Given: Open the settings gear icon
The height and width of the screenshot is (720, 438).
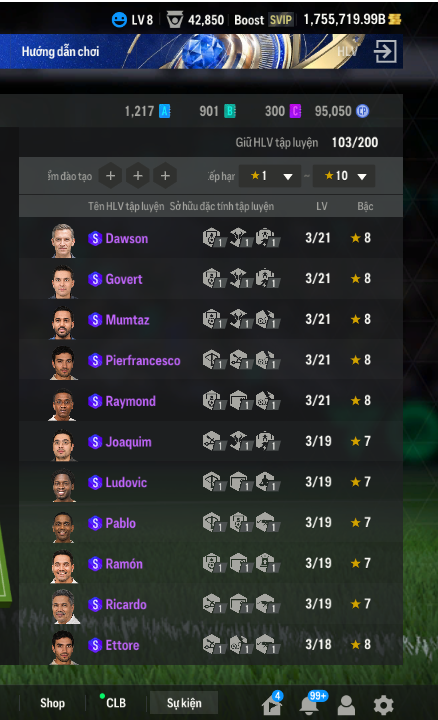Looking at the screenshot, I should pos(383,704).
